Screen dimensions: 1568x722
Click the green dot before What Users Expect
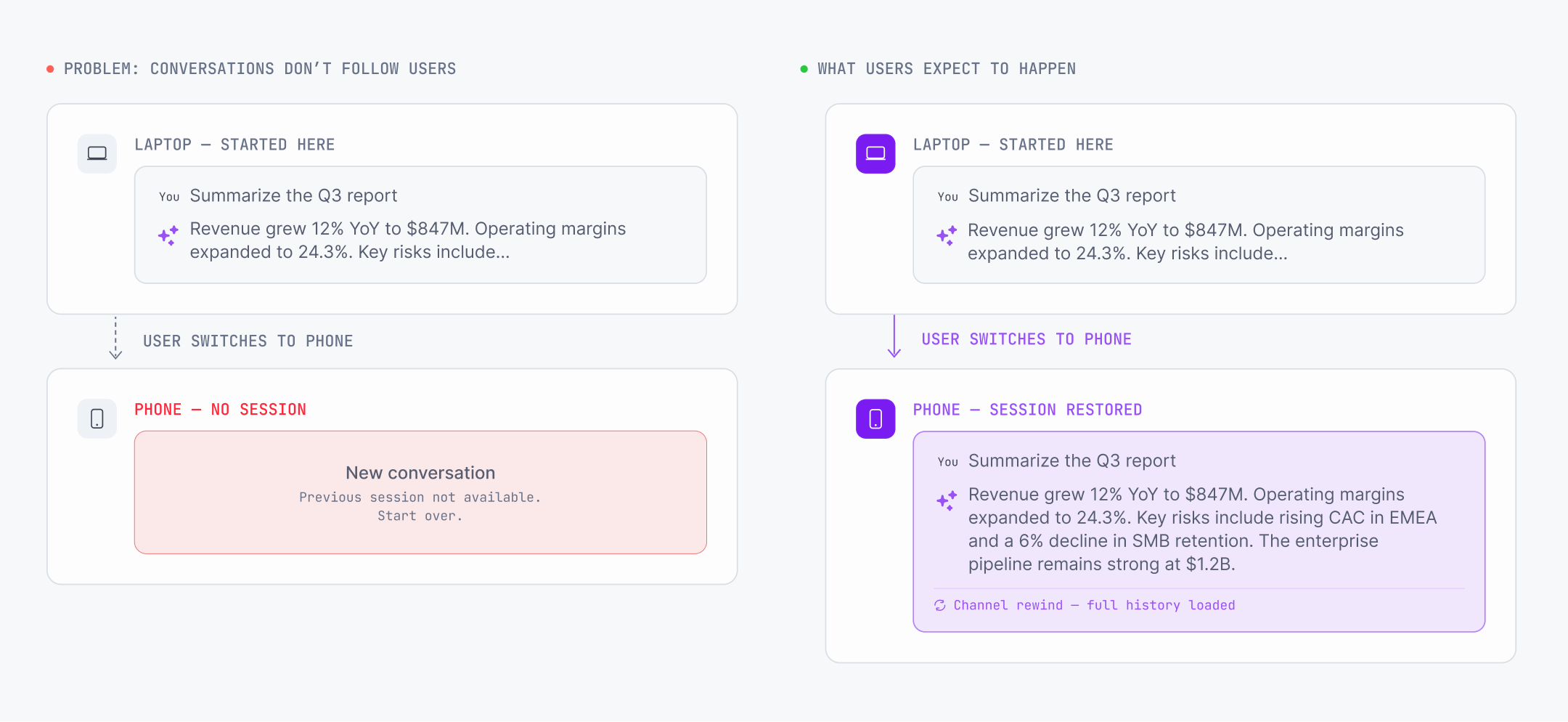[x=804, y=69]
